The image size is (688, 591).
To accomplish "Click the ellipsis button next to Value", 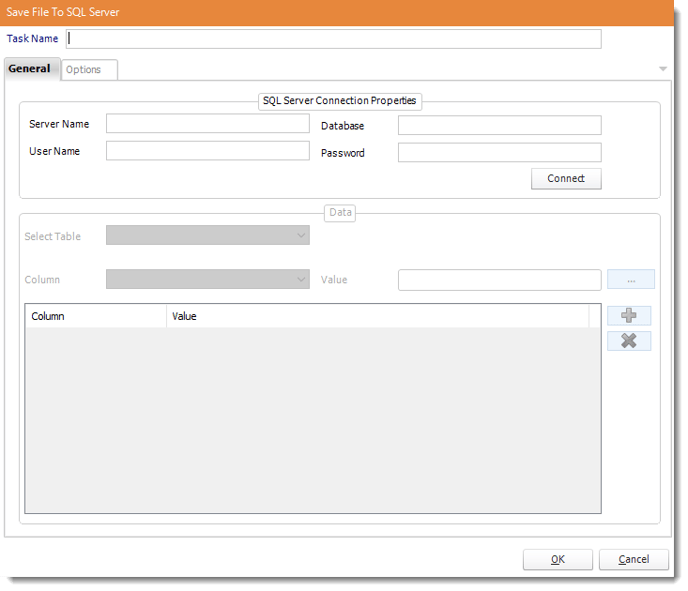I will tap(631, 279).
